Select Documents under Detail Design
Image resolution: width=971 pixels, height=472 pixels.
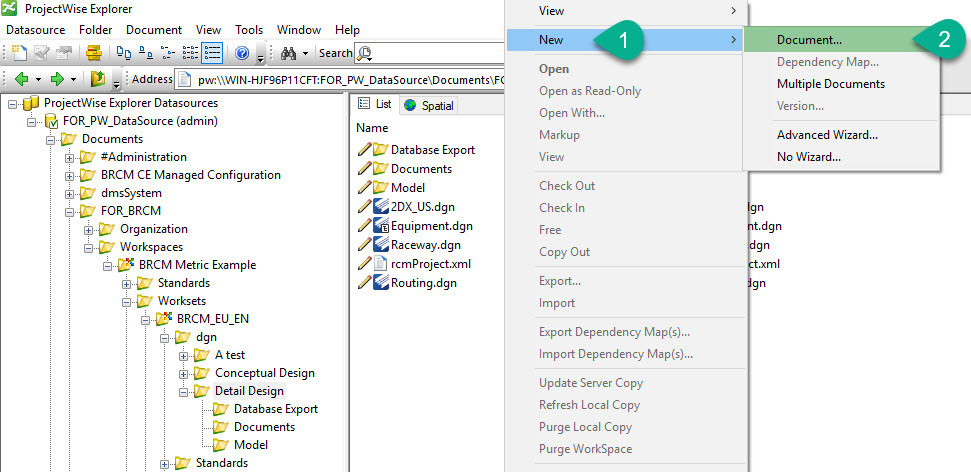[264, 427]
